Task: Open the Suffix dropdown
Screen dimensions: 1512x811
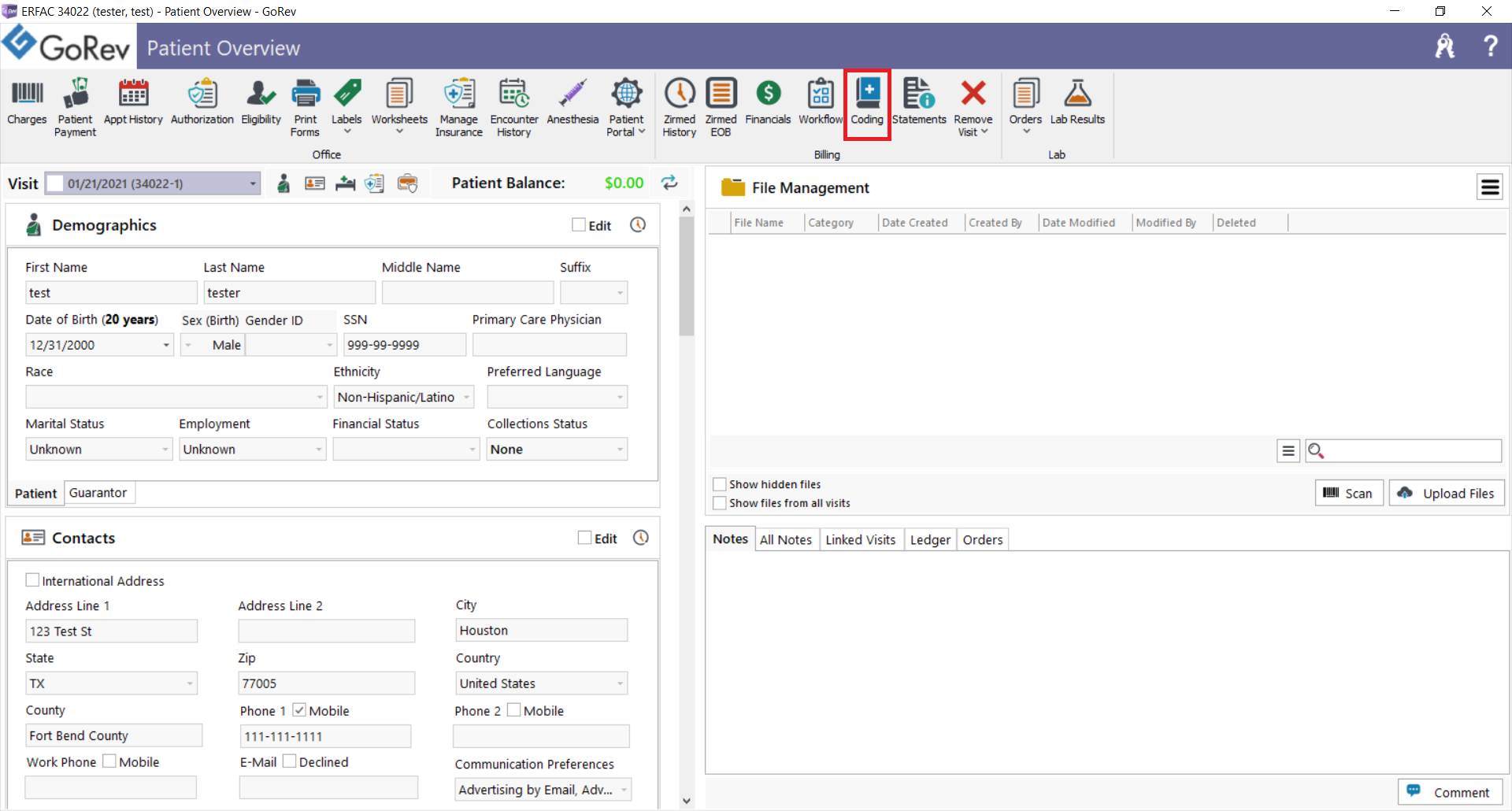Action: coord(620,293)
